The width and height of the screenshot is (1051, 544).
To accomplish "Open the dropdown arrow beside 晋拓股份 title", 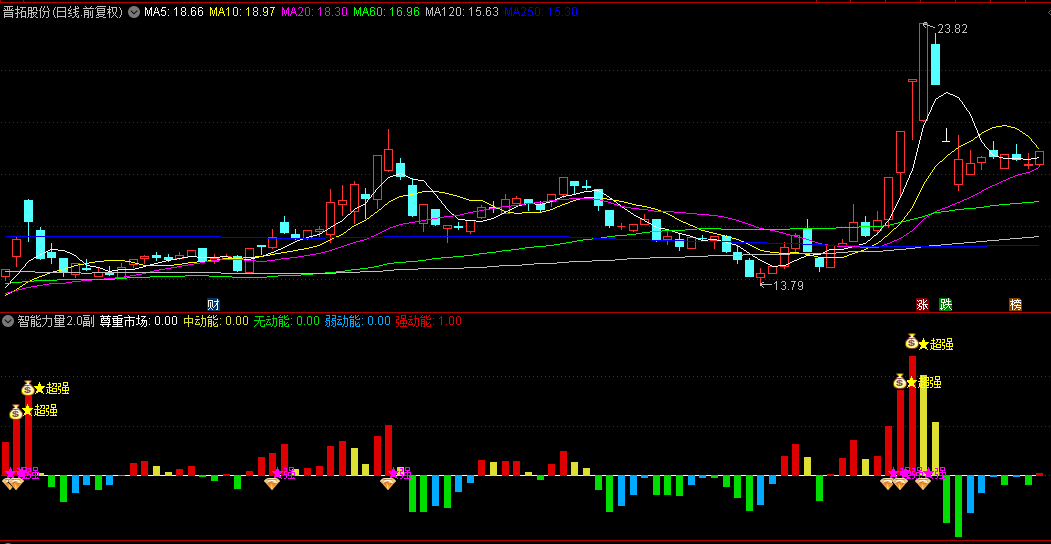I will [x=133, y=12].
